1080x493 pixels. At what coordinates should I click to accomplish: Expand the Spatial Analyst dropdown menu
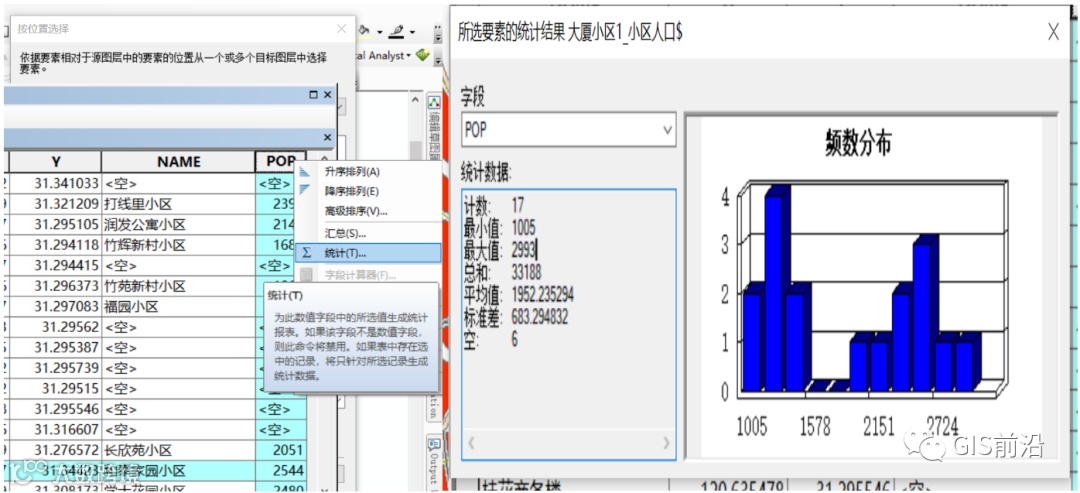tap(408, 56)
